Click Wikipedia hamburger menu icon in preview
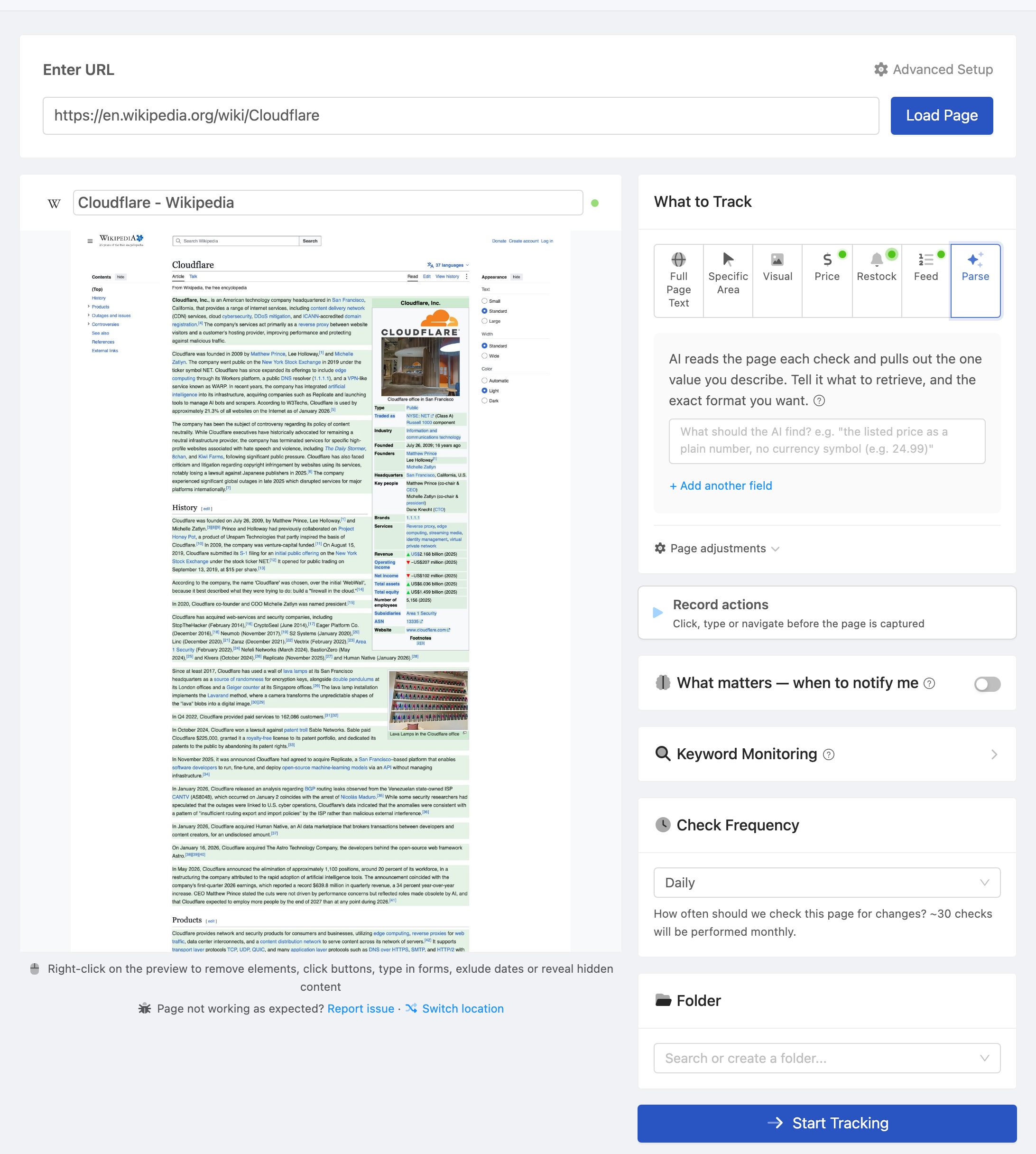Screen dimensions: 1036x1154 (90, 242)
